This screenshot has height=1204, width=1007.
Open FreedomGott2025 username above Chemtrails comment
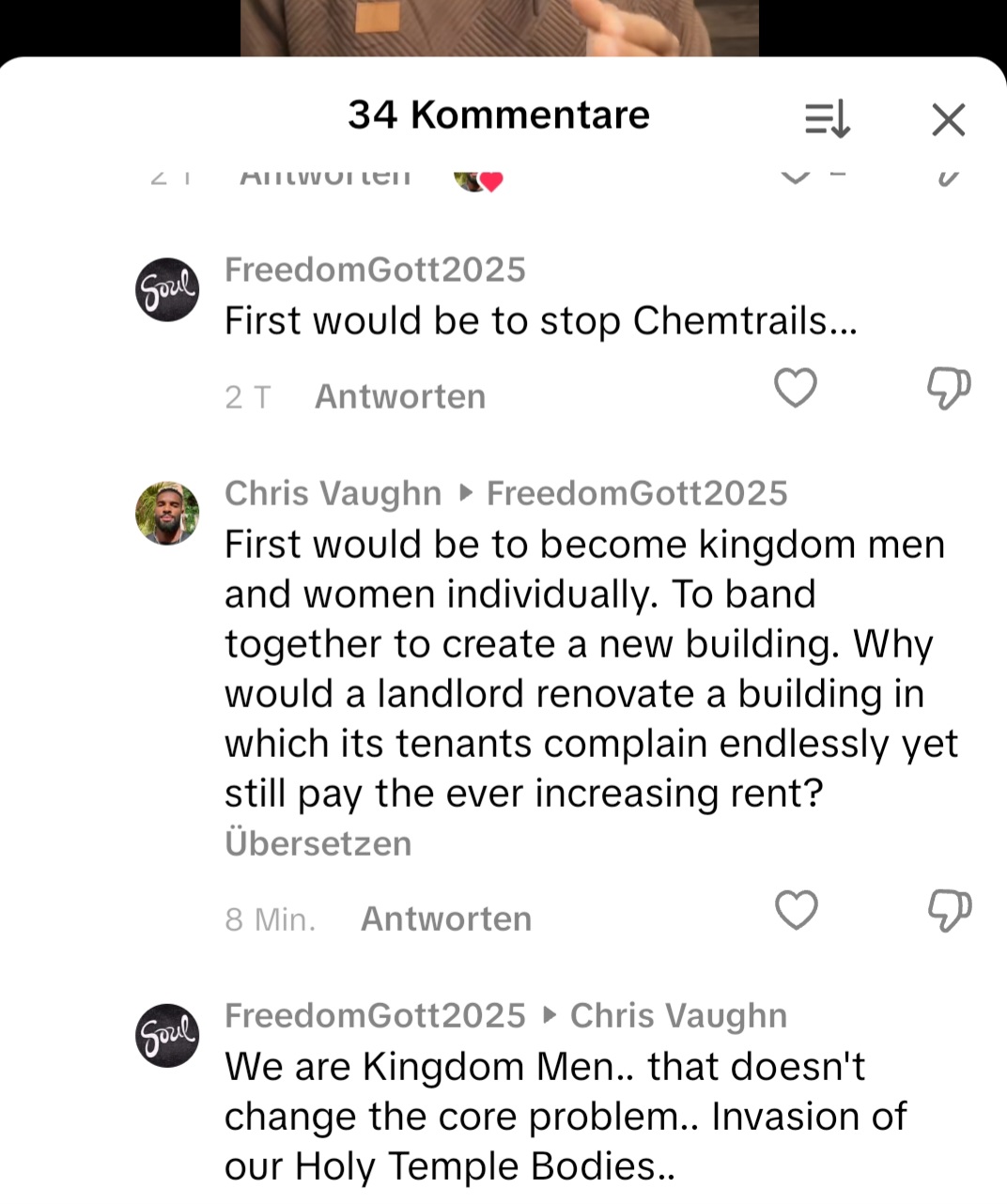[x=375, y=270]
